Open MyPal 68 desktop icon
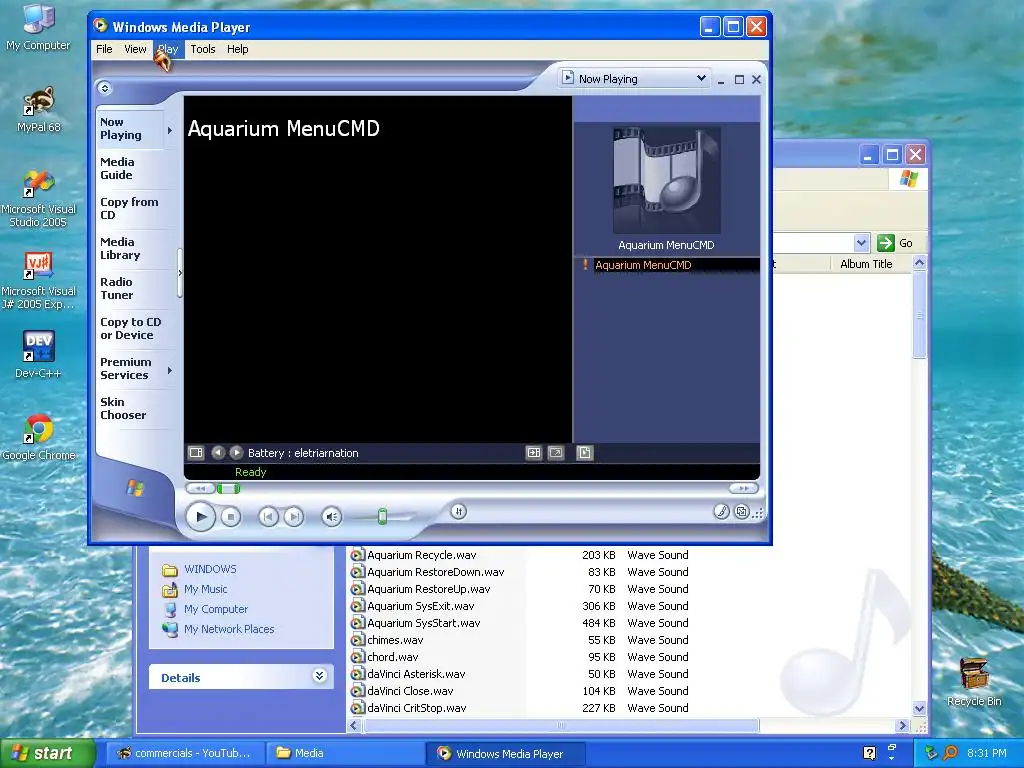1024x768 pixels. point(39,110)
